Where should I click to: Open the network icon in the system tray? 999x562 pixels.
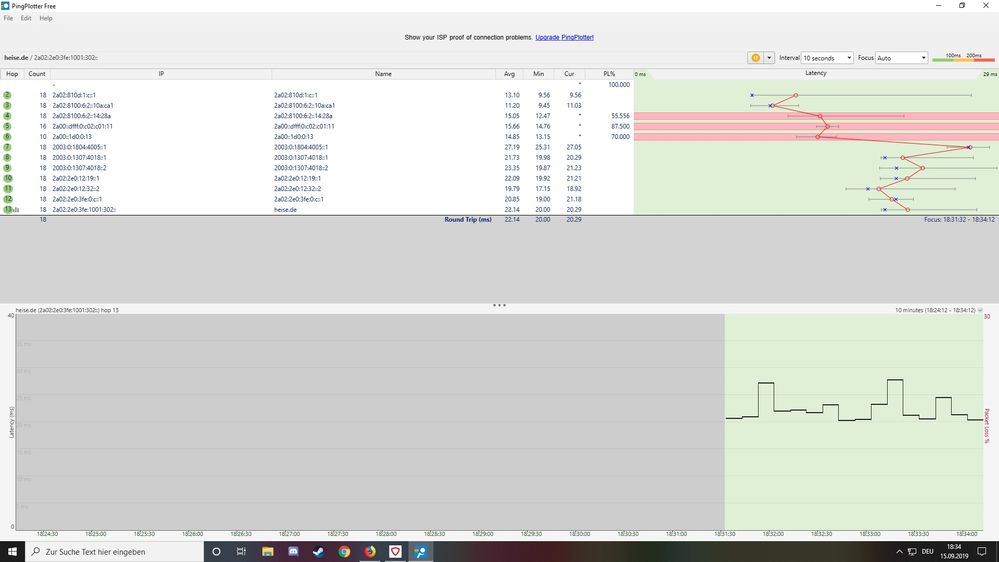click(x=912, y=552)
